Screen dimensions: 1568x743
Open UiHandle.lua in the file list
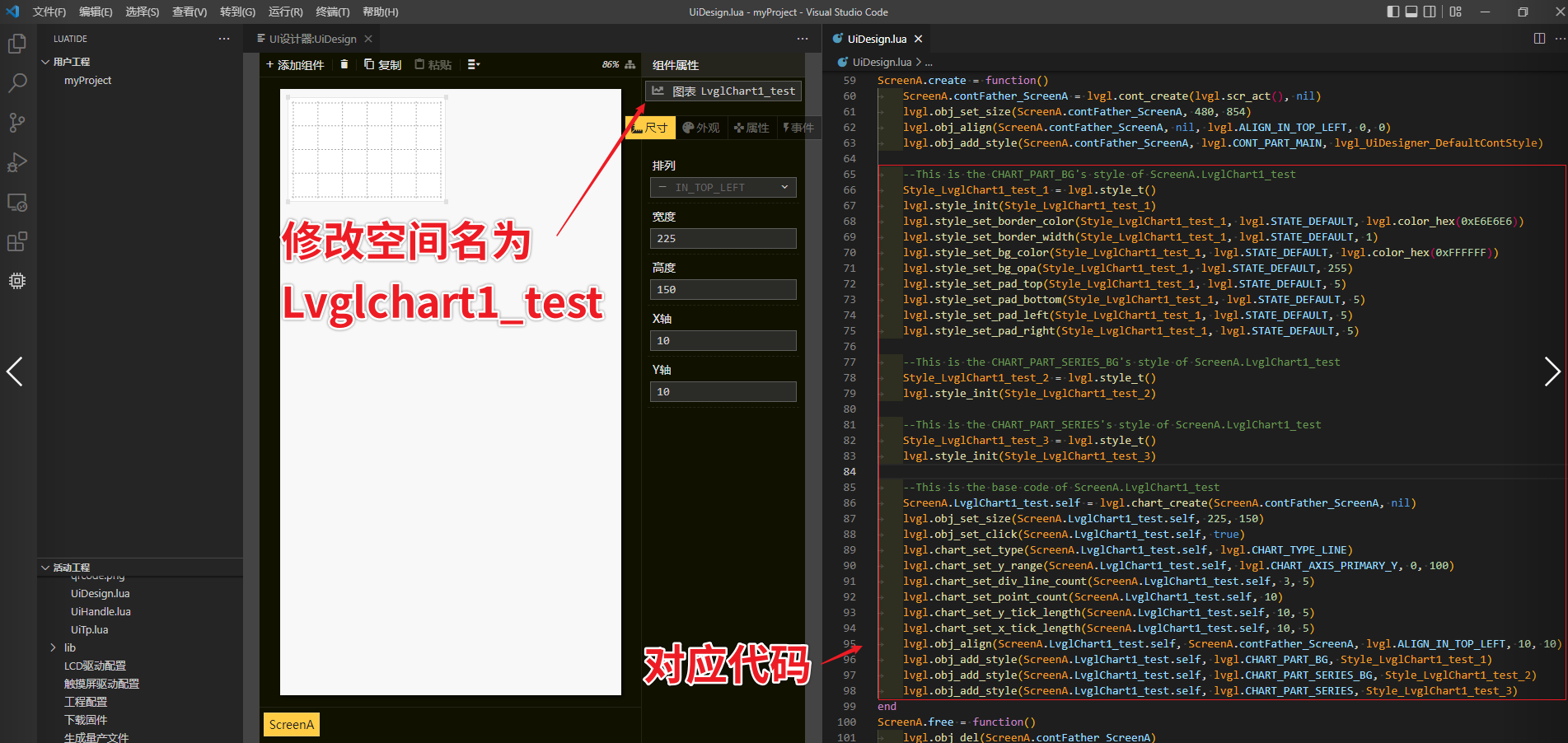(x=101, y=611)
